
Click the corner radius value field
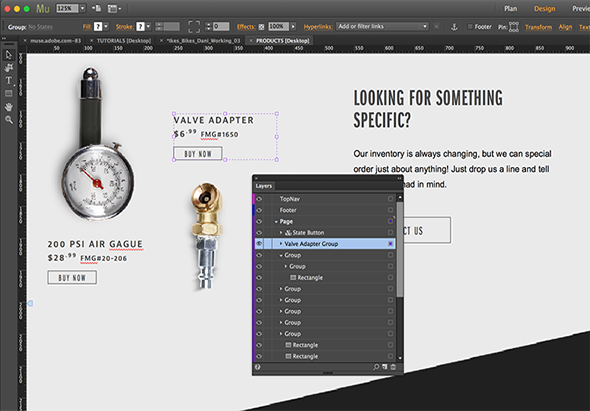pyautogui.click(x=221, y=26)
